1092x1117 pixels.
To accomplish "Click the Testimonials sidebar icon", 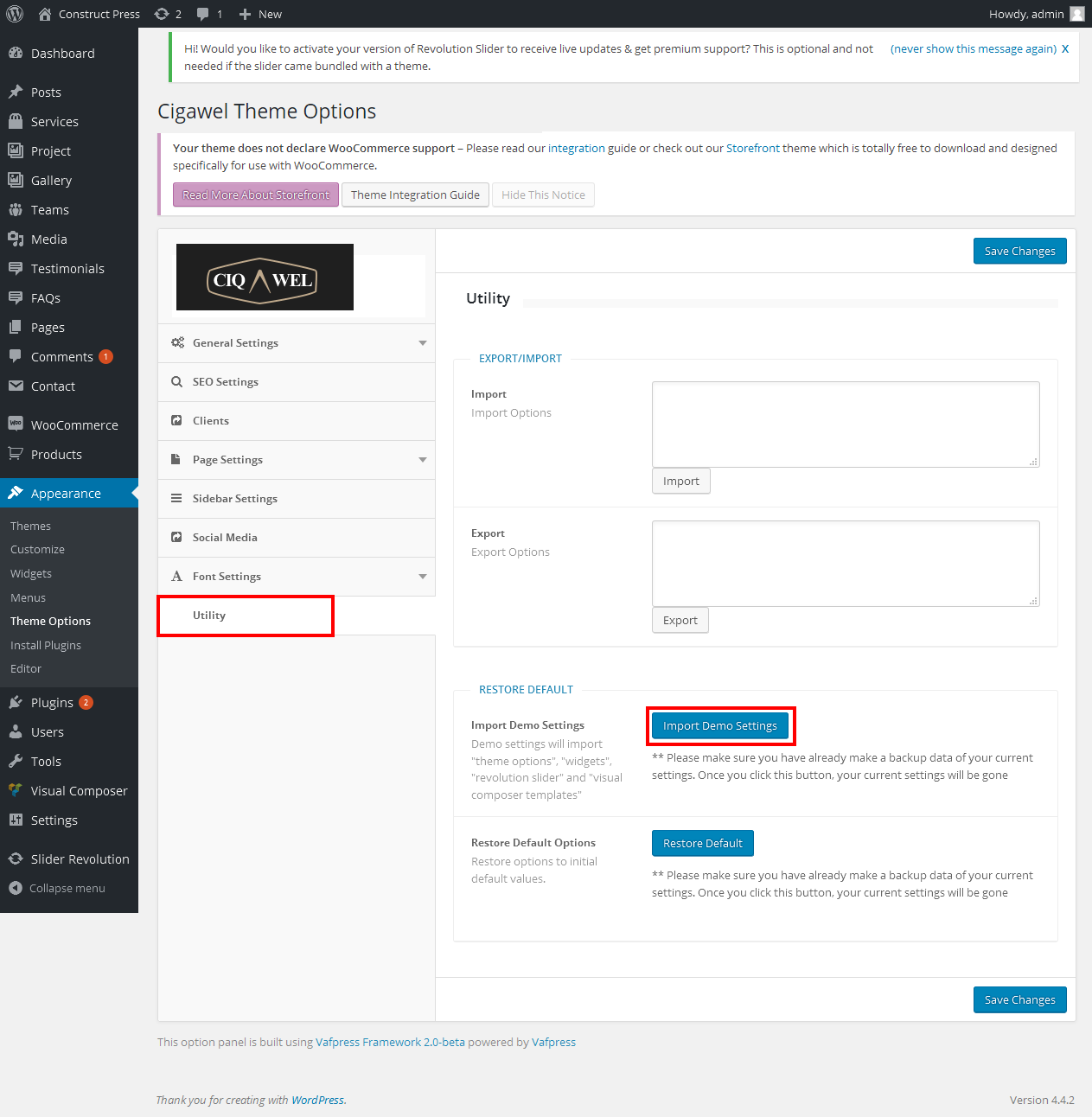I will (x=16, y=268).
